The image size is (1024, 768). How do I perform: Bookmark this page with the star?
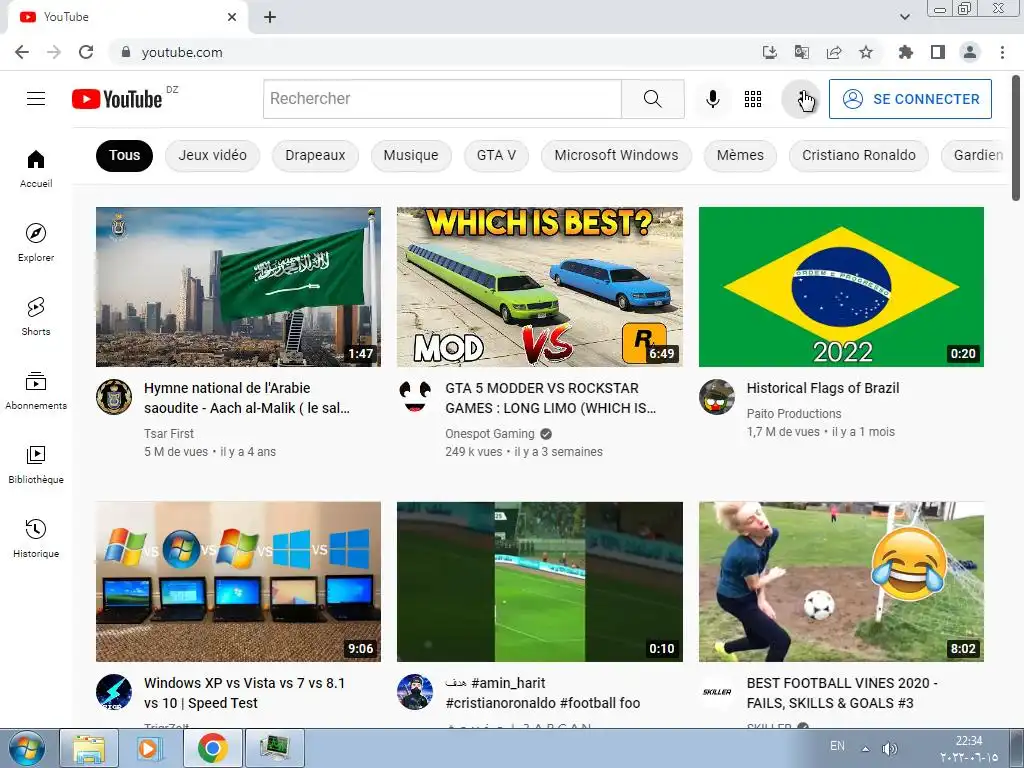866,52
